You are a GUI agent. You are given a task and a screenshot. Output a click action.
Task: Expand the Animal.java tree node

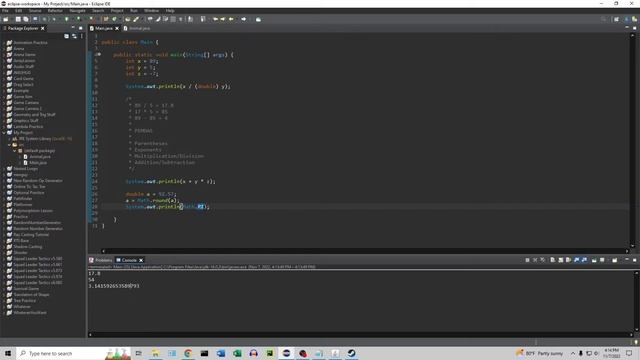pos(20,157)
